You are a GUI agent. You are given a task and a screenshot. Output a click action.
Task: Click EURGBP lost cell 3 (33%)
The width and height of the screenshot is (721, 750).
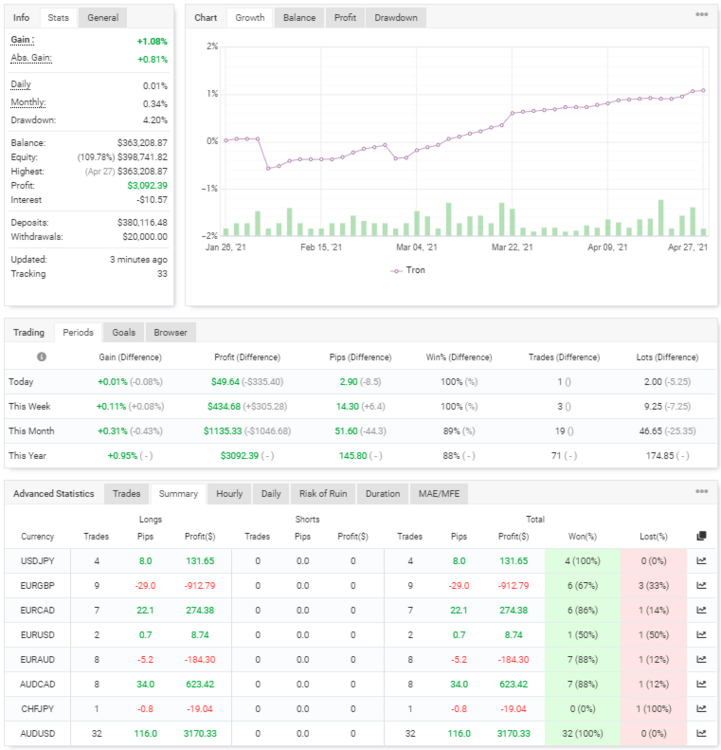(654, 585)
